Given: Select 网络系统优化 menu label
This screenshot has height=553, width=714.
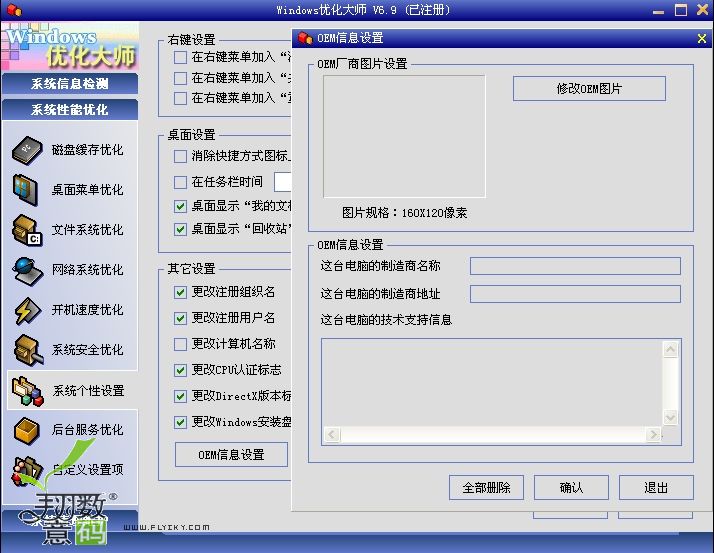Looking at the screenshot, I should click(x=87, y=270).
